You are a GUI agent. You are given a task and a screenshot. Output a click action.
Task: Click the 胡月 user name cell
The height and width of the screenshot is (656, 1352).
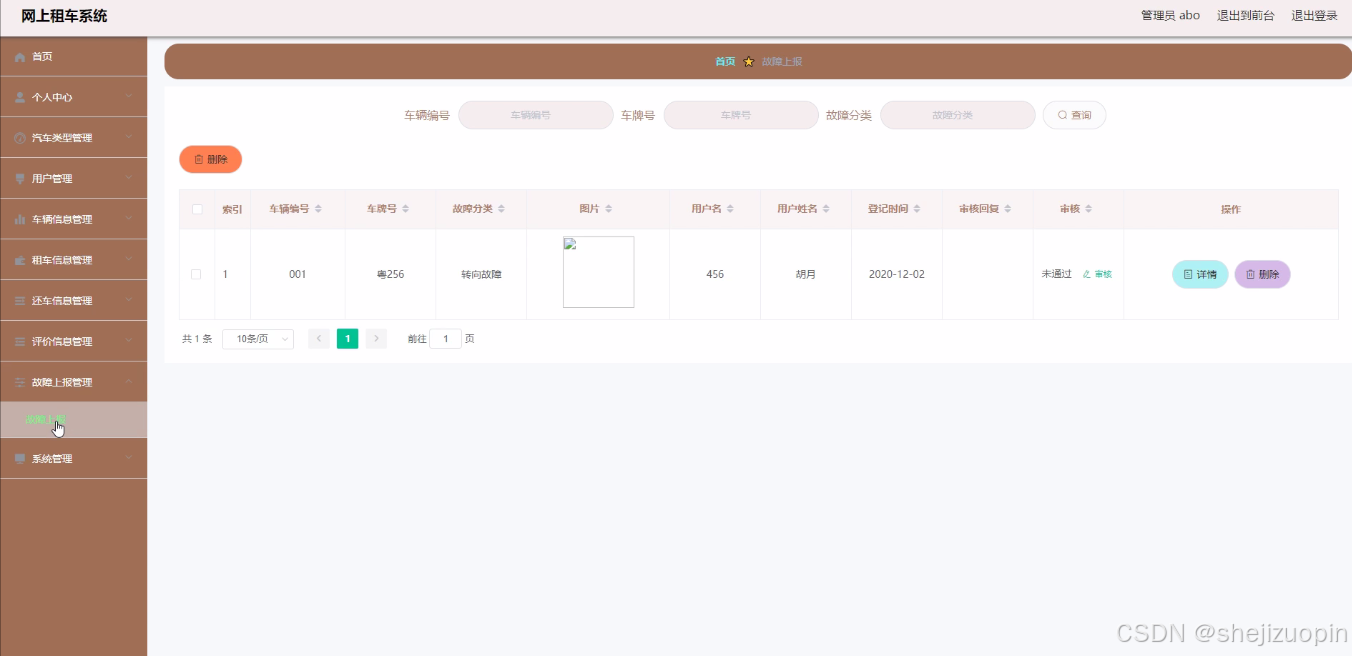[x=805, y=274]
